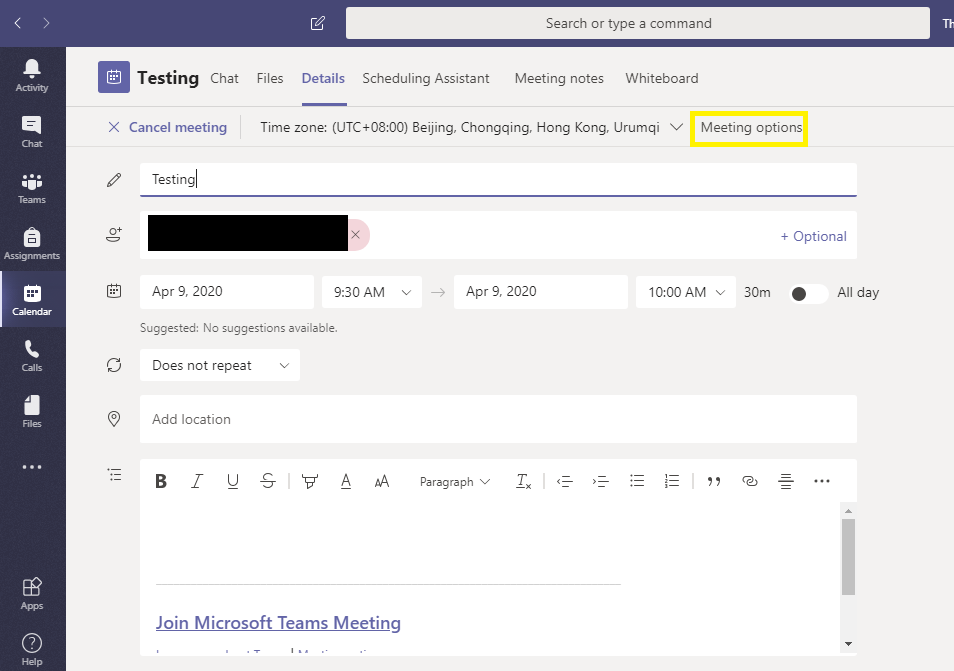This screenshot has width=954, height=671.
Task: Go forward with the right arrow
Action: click(x=46, y=23)
